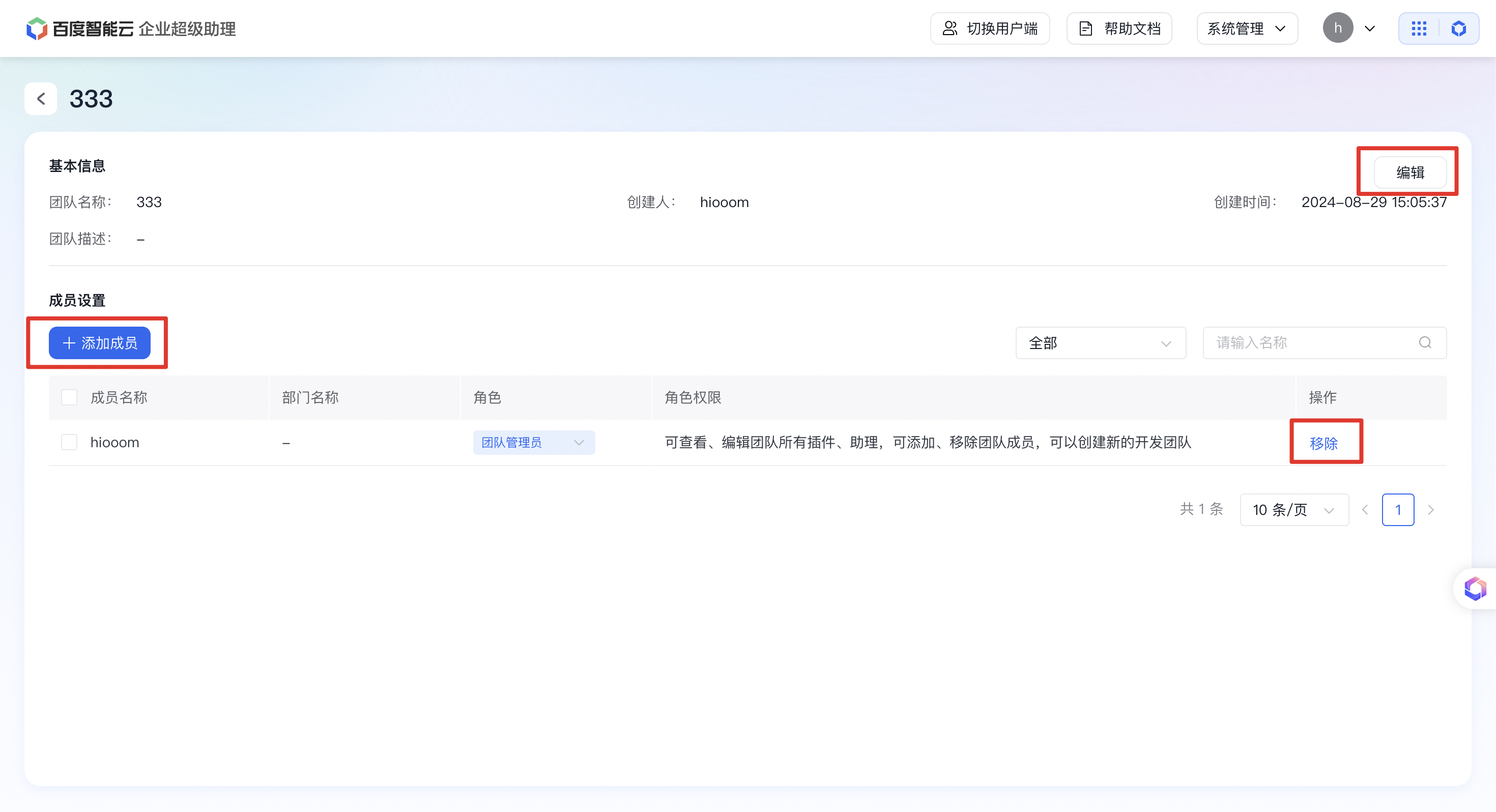Viewport: 1496px width, 812px height.
Task: Click the blue hexagon icon in header
Action: tap(1458, 28)
